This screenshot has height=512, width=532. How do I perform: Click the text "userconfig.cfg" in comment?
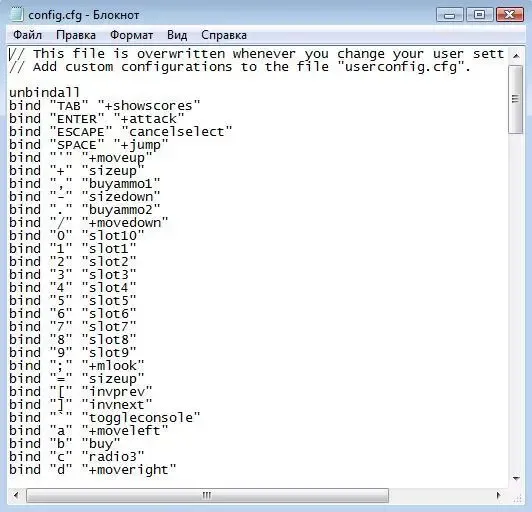tap(400, 67)
